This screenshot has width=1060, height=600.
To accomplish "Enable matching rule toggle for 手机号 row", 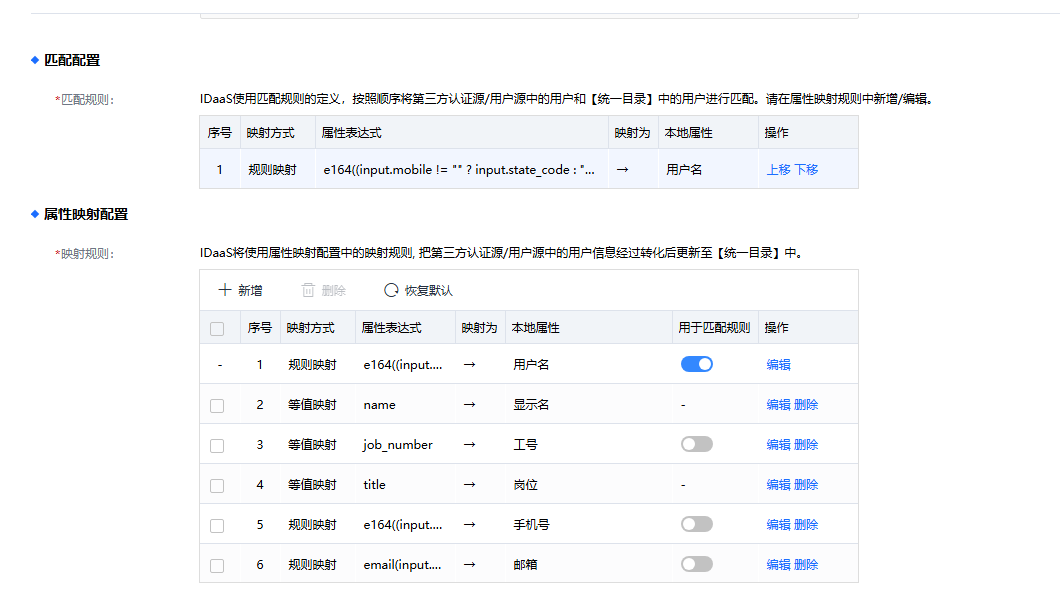I will [696, 525].
